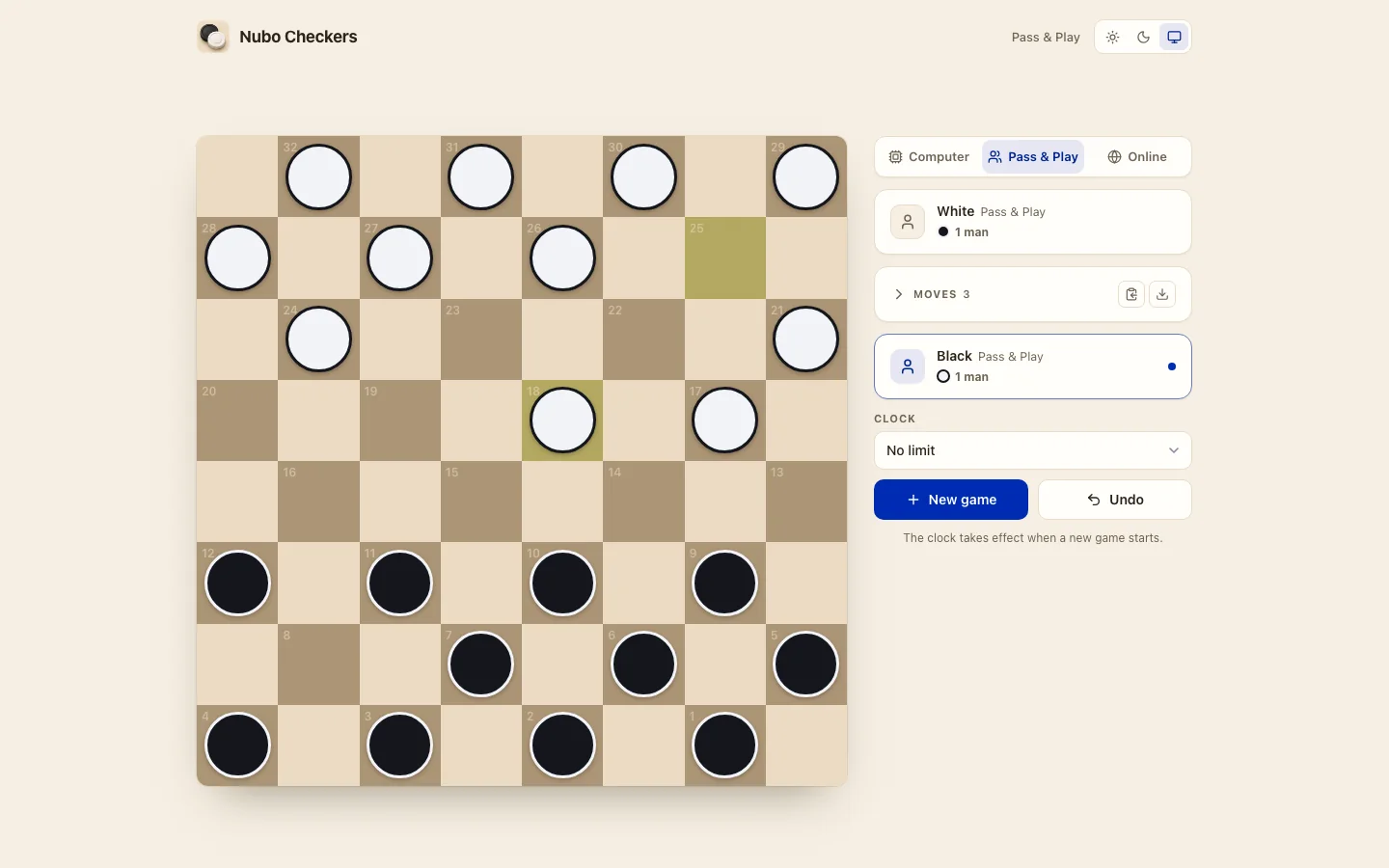Viewport: 1389px width, 868px height.
Task: Select the Pass & Play mode tab
Action: point(1033,157)
